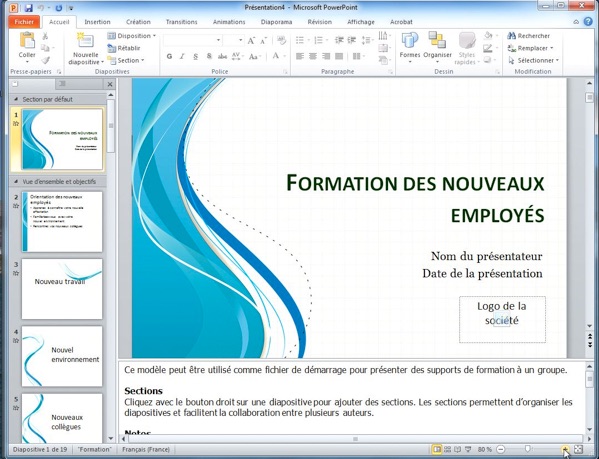Click the save icon in quick access toolbar

(28, 7)
